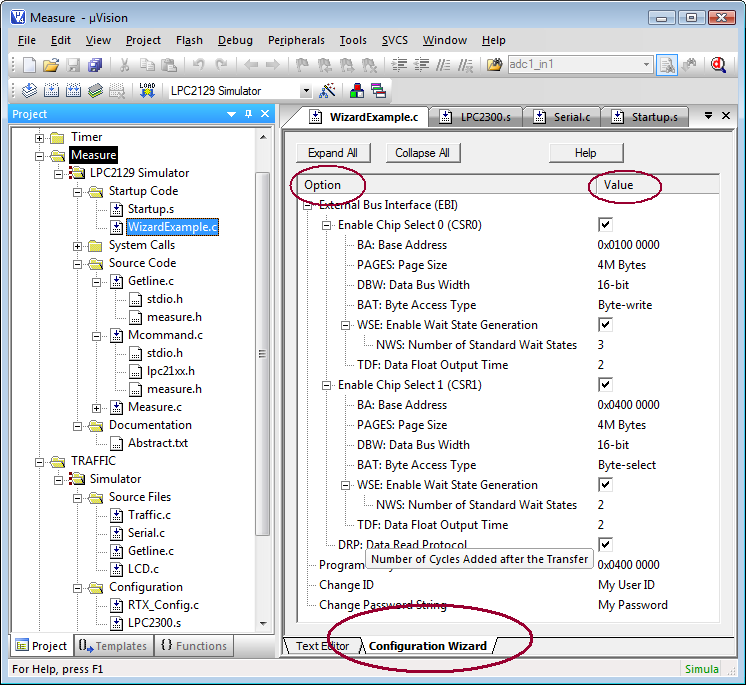Click the Open file folder icon
Screen dimensions: 746x685
[51, 65]
